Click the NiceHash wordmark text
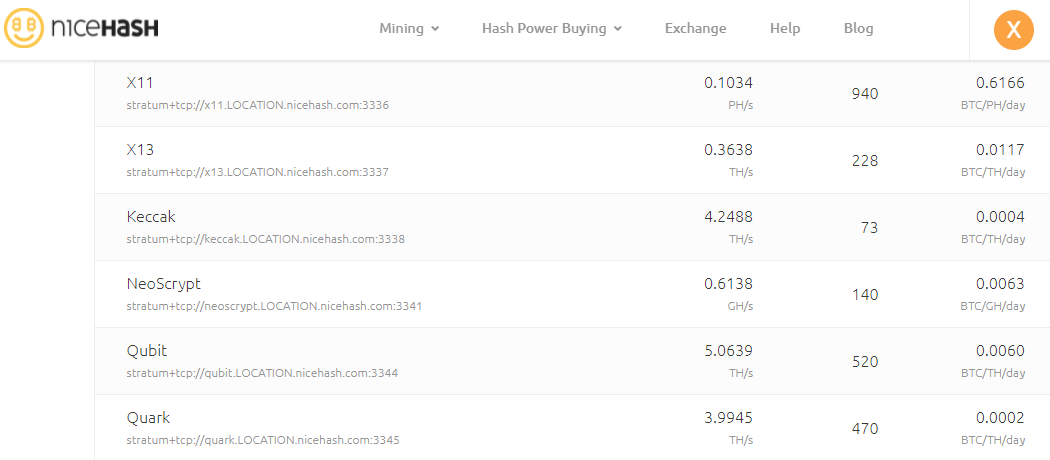Image resolution: width=1050 pixels, height=460 pixels. (x=104, y=27)
